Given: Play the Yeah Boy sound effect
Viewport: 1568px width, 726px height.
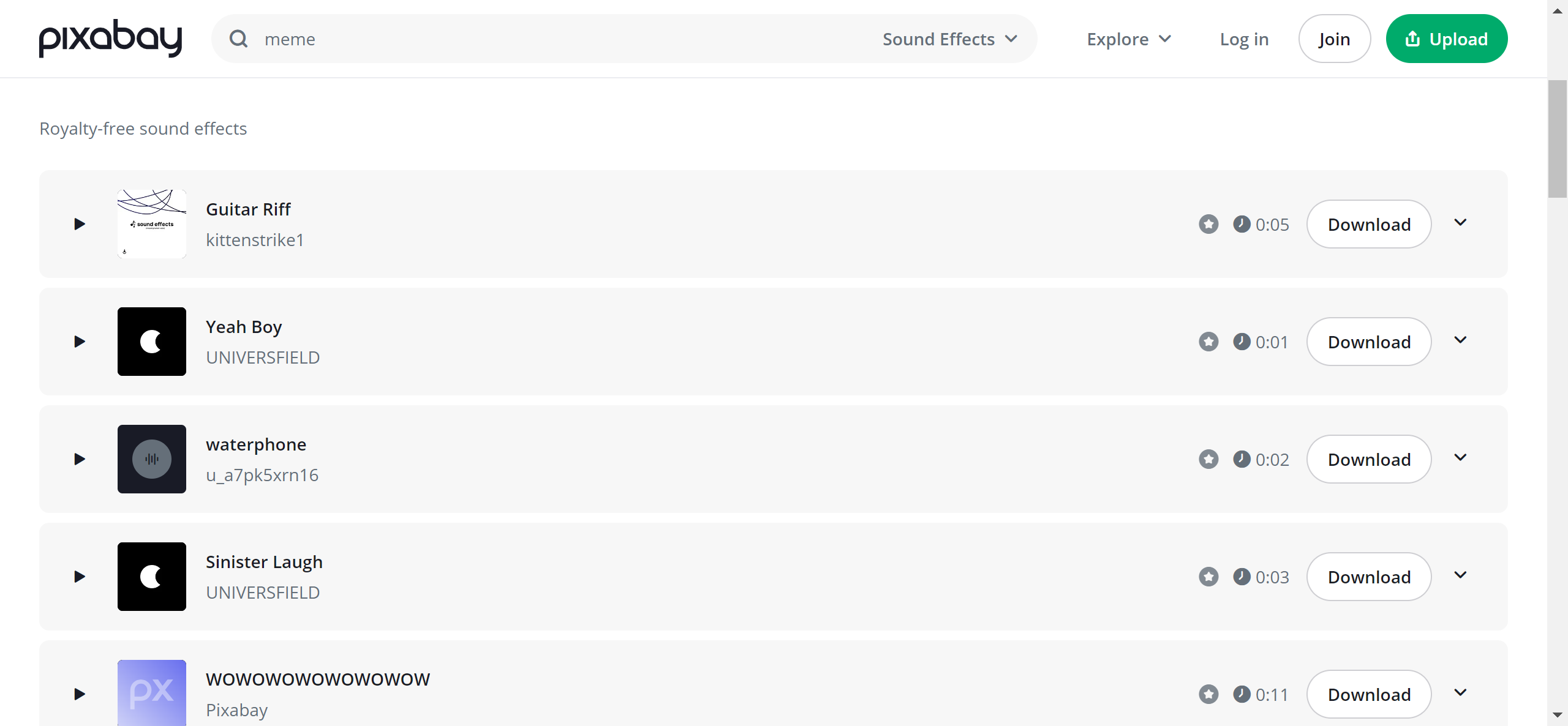Looking at the screenshot, I should coord(79,342).
